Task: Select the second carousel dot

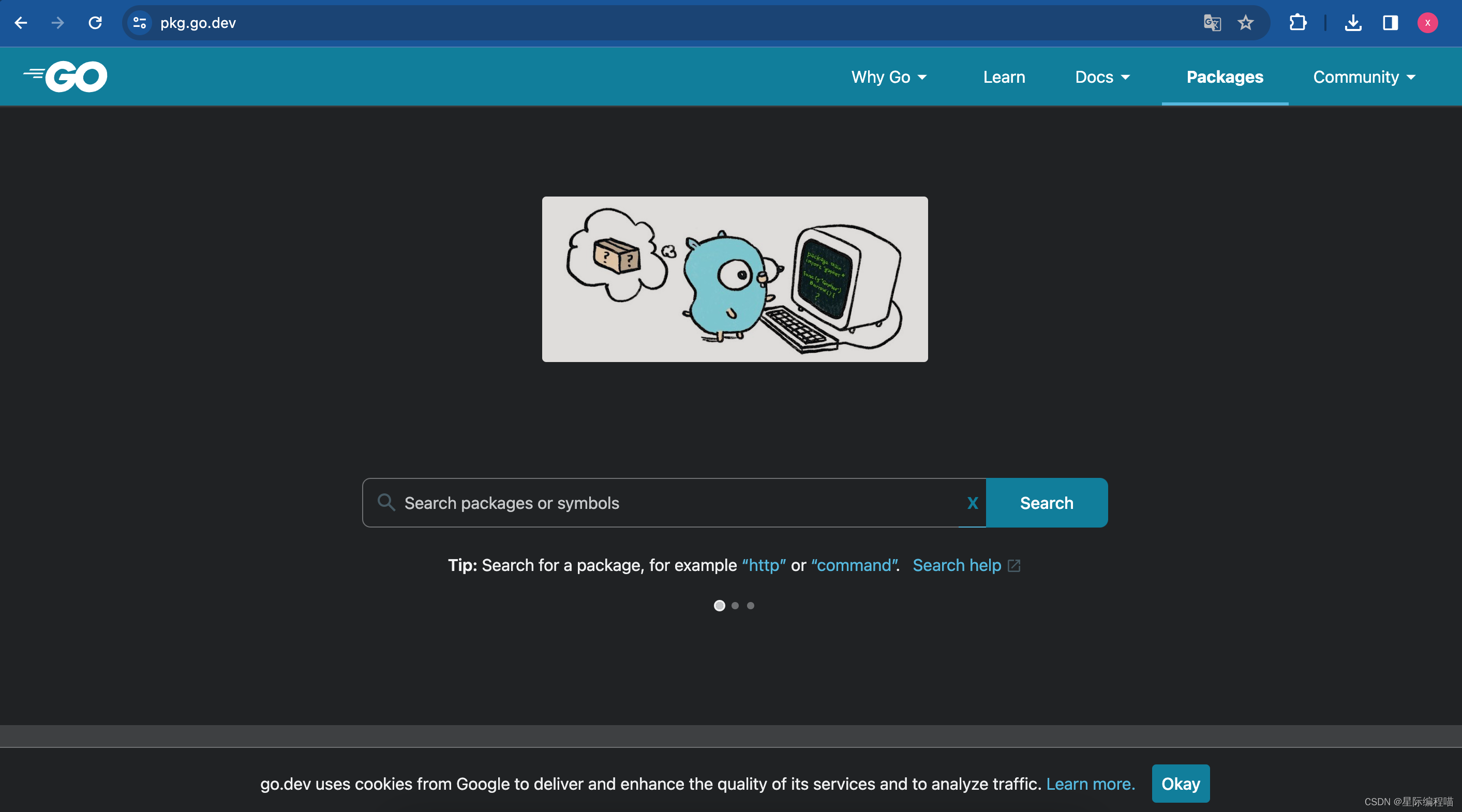Action: point(735,606)
